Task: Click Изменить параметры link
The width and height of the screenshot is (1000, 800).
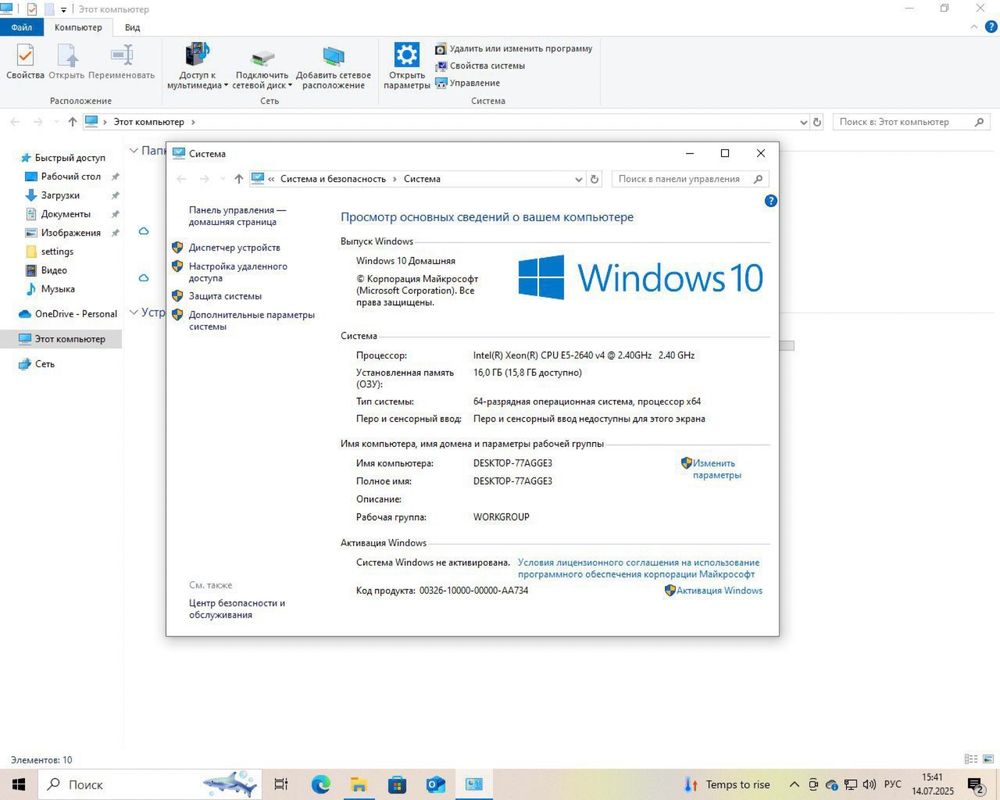Action: [716, 469]
